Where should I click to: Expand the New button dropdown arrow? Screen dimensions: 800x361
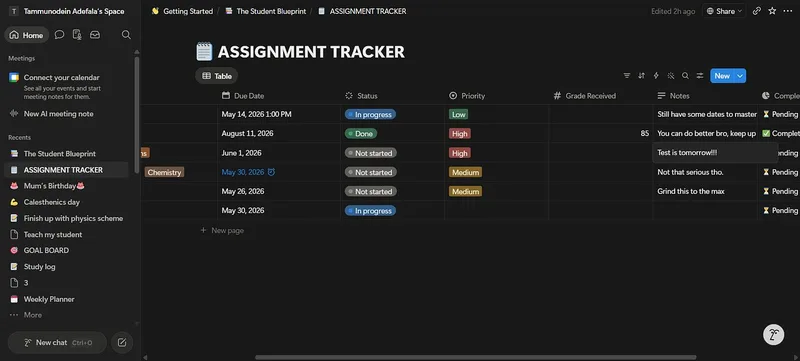click(740, 76)
